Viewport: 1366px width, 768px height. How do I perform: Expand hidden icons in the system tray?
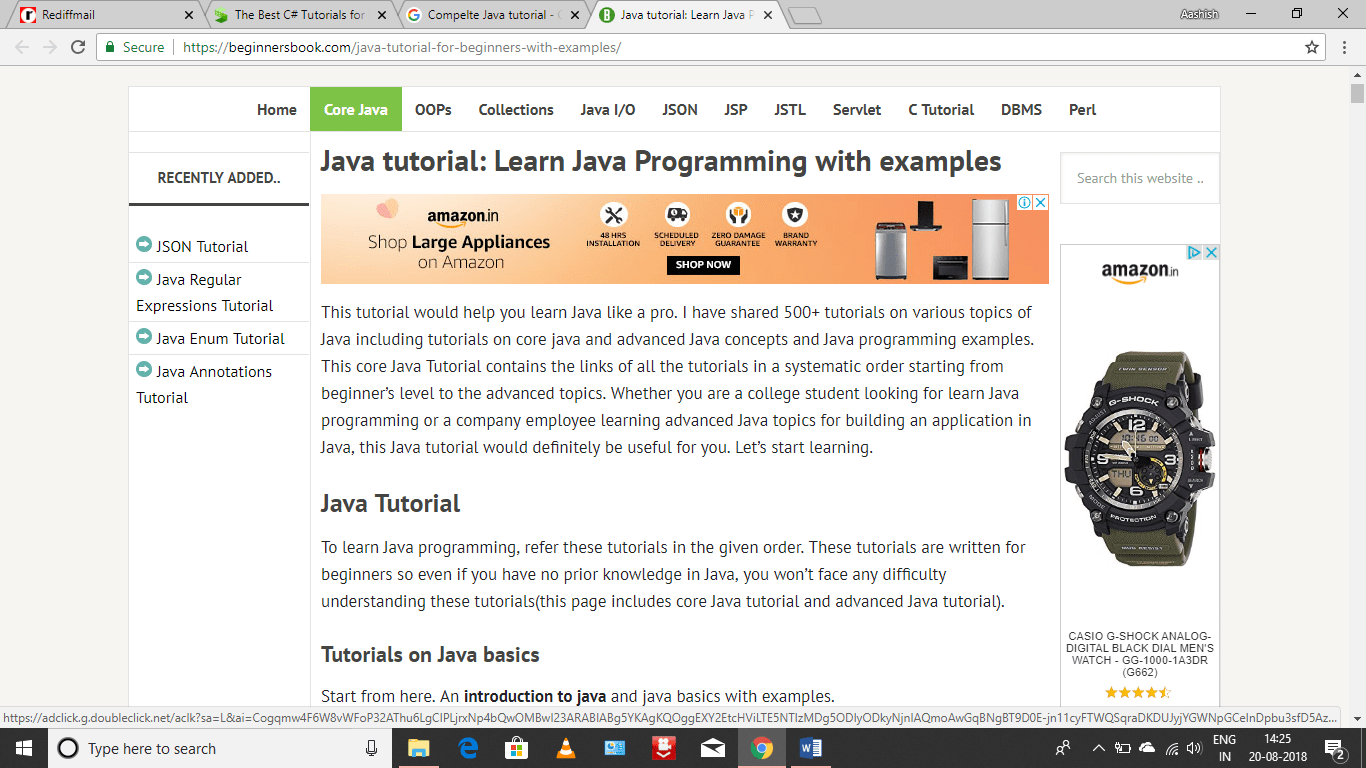point(1098,748)
